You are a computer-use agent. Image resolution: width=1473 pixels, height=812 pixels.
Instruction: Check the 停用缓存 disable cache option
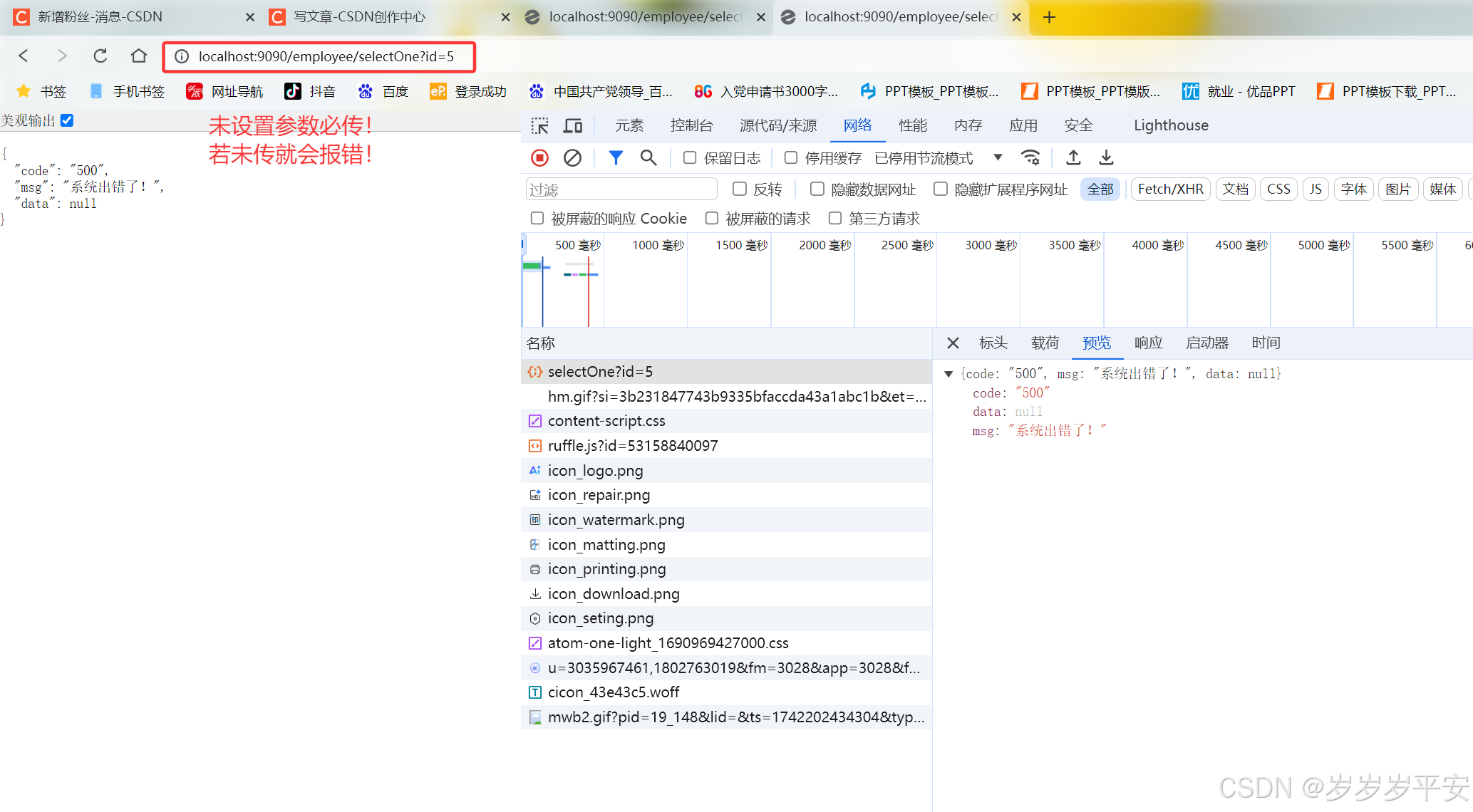coord(791,157)
